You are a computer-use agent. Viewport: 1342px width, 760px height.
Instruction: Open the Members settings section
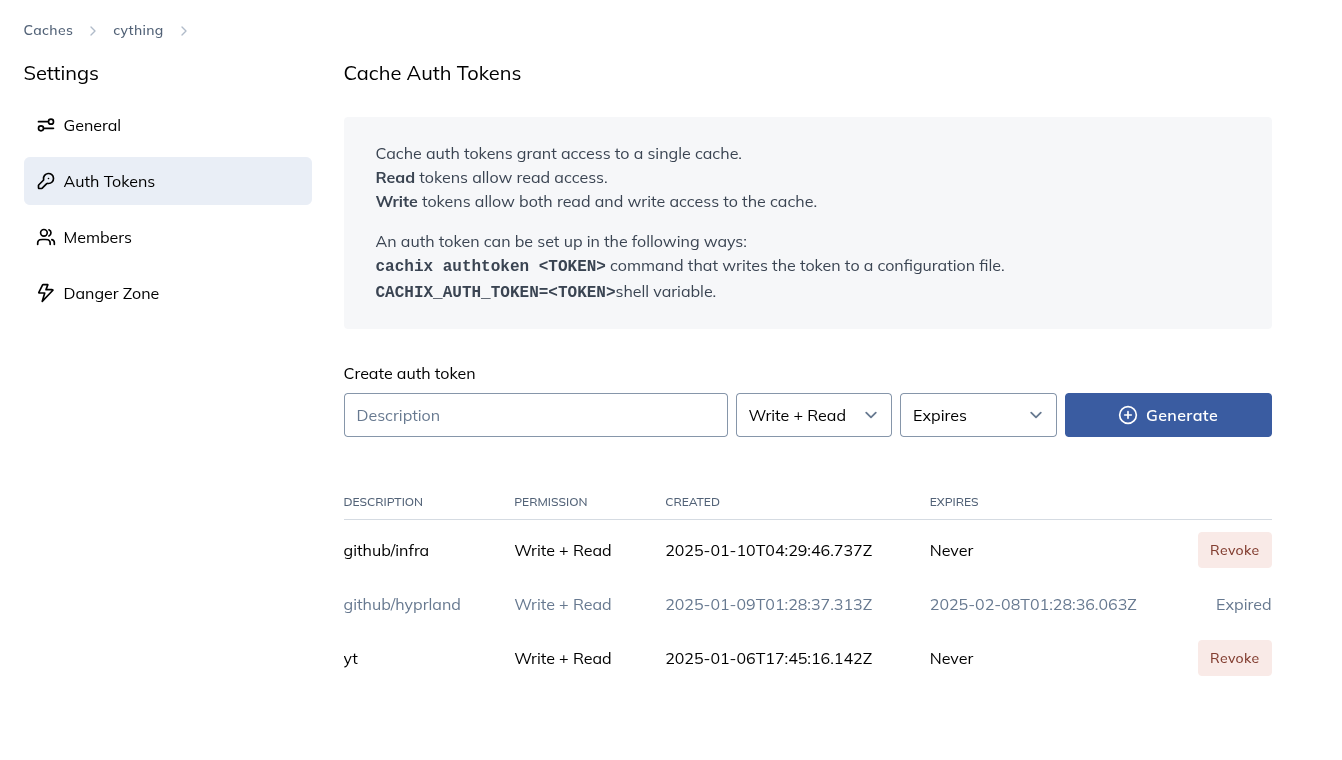97,237
